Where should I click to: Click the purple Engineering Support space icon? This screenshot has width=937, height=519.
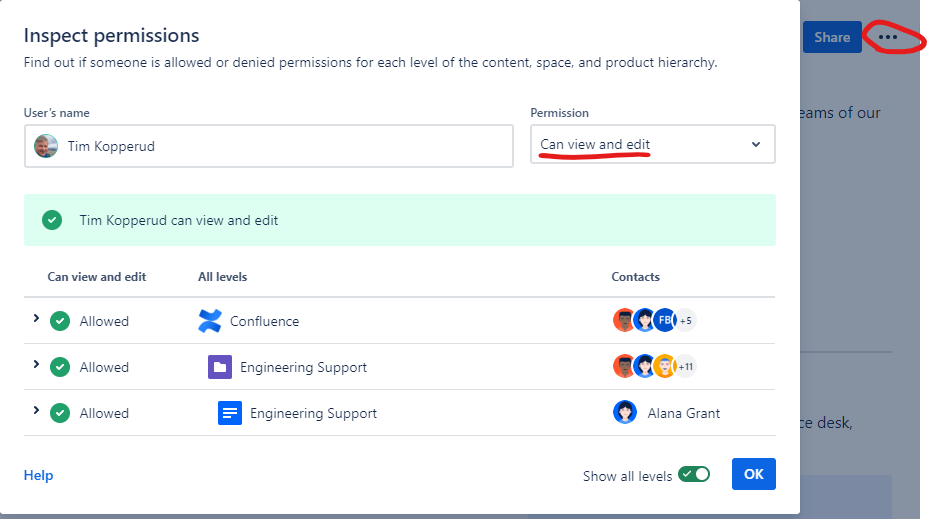coord(220,367)
